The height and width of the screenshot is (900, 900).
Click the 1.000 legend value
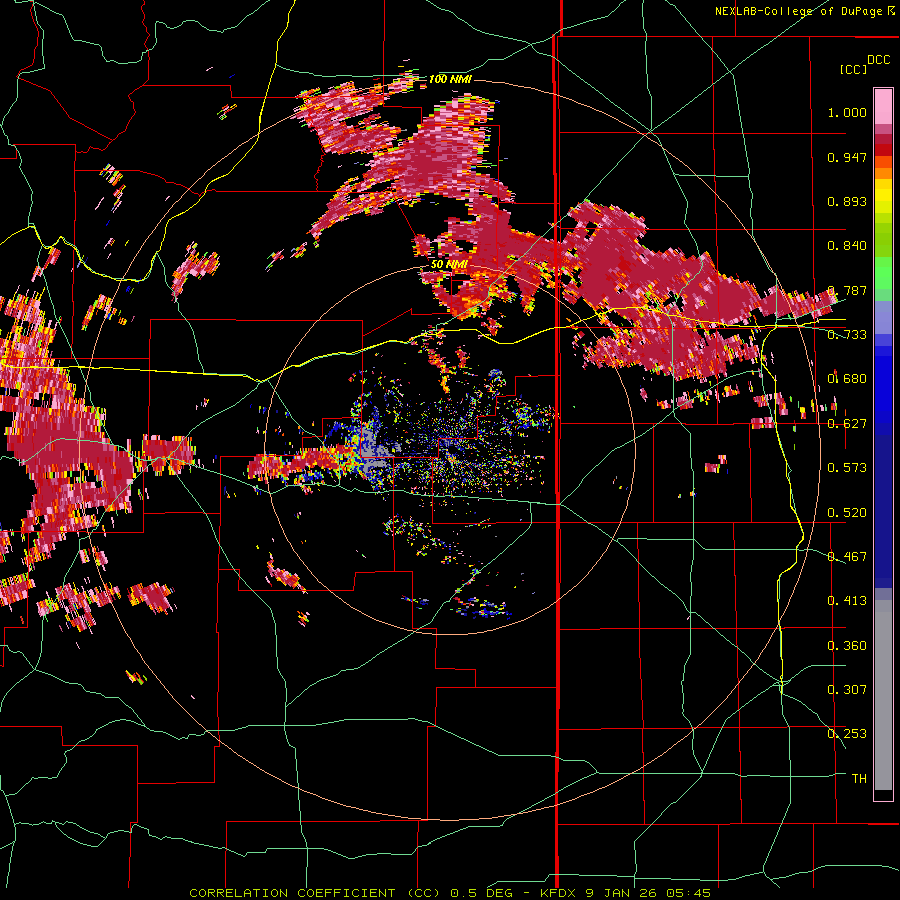(x=847, y=112)
